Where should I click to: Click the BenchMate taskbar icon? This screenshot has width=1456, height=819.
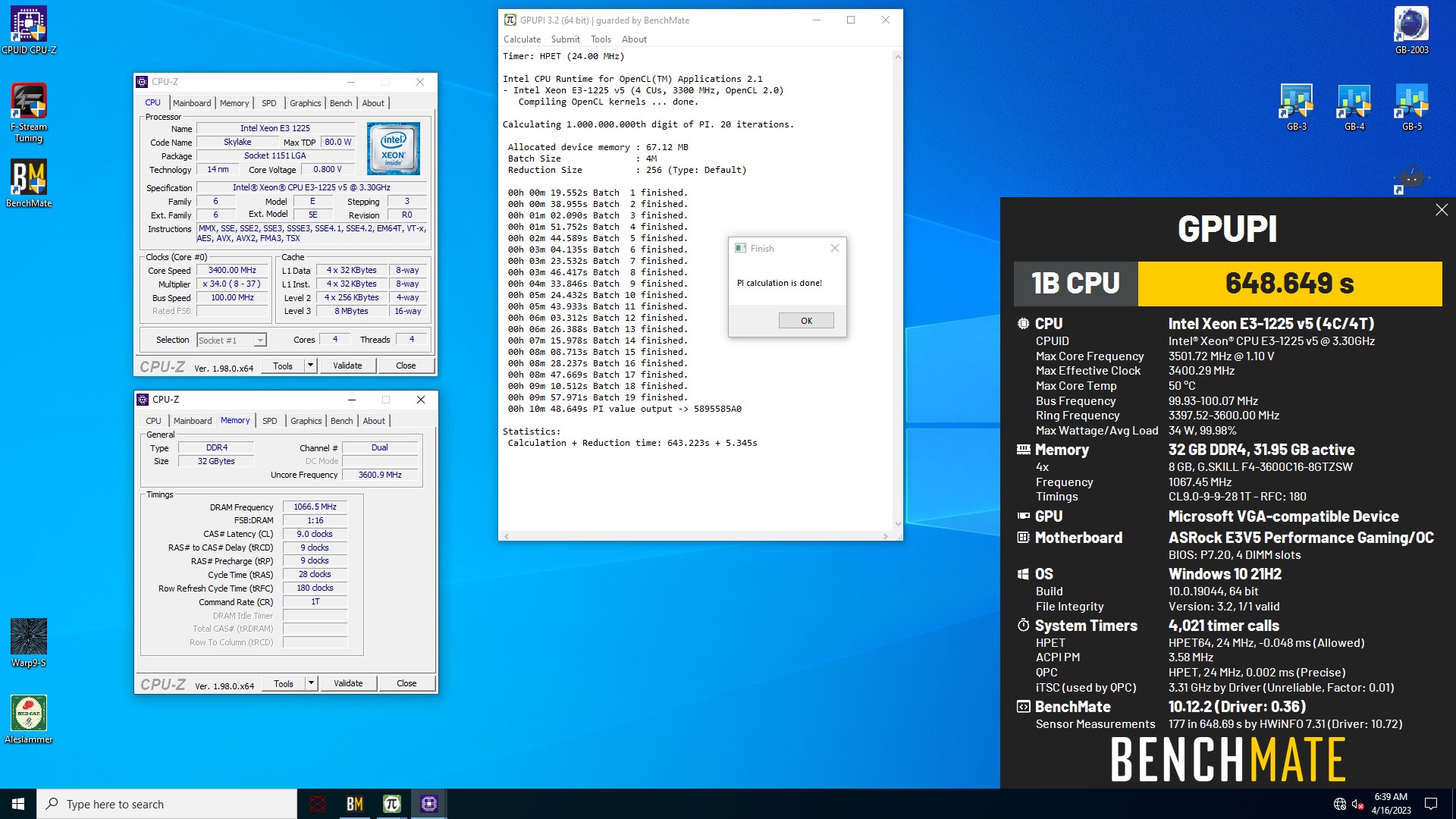[x=354, y=804]
